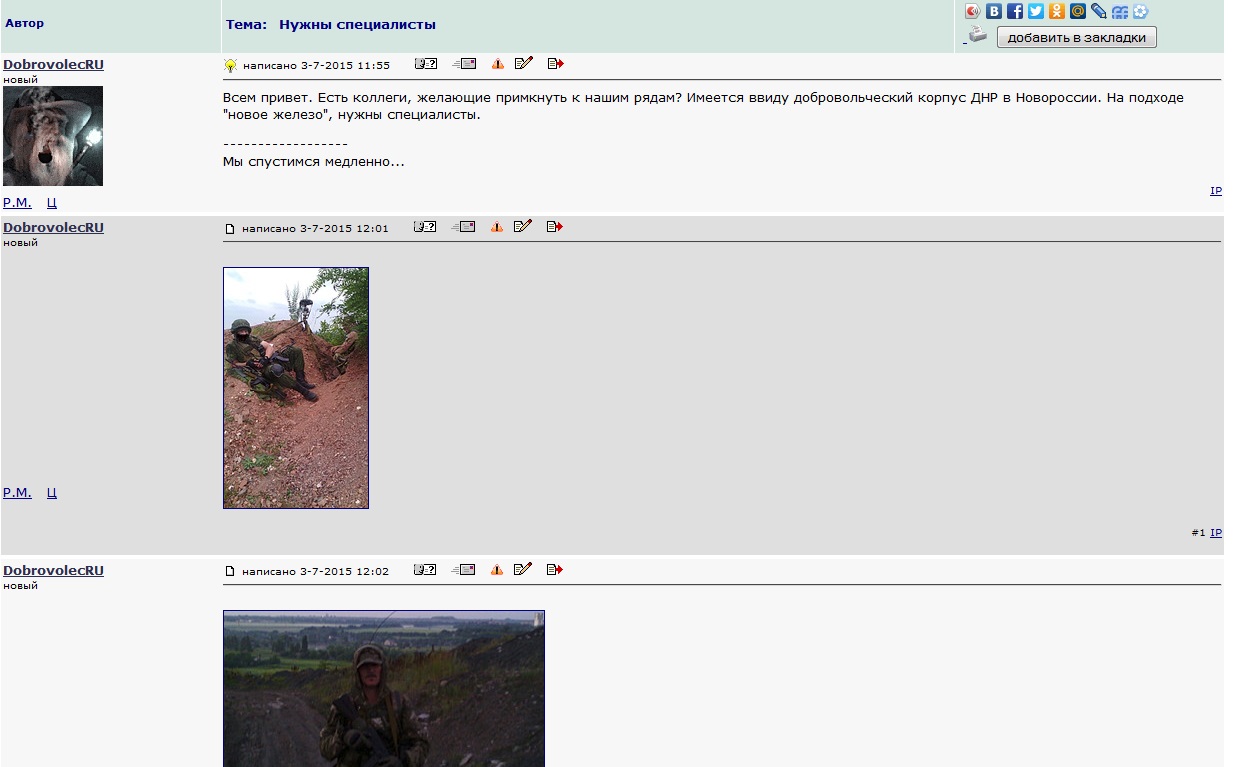View profile icon on the 12:02 post
Screen dimensions: 1248x767
pos(426,570)
